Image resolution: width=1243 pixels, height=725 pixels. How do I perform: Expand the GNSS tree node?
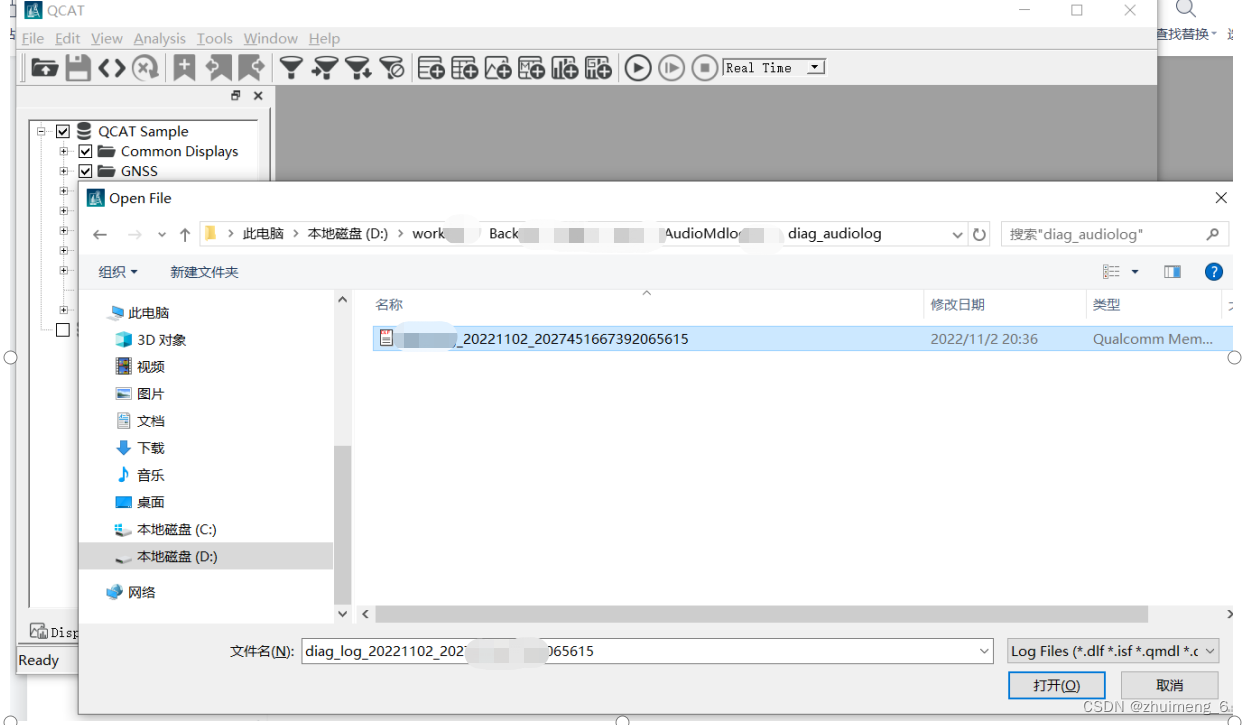(64, 171)
